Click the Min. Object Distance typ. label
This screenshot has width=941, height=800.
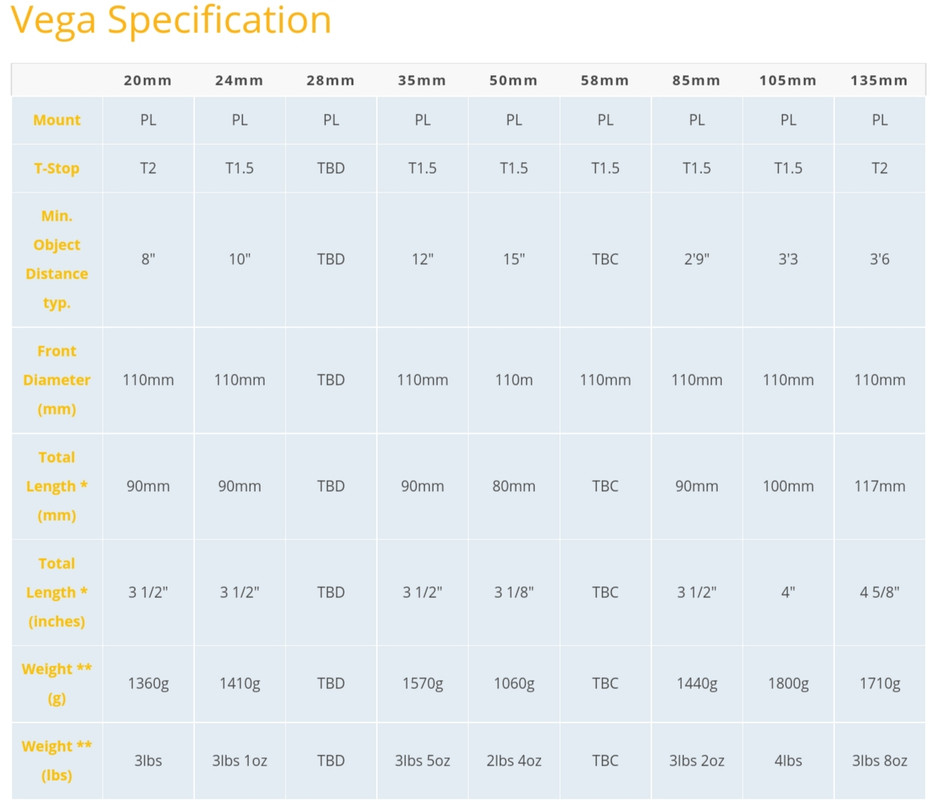pos(56,259)
